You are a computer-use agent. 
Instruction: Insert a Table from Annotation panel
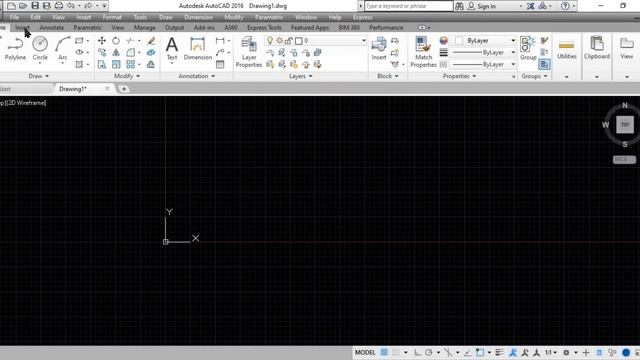[220, 64]
